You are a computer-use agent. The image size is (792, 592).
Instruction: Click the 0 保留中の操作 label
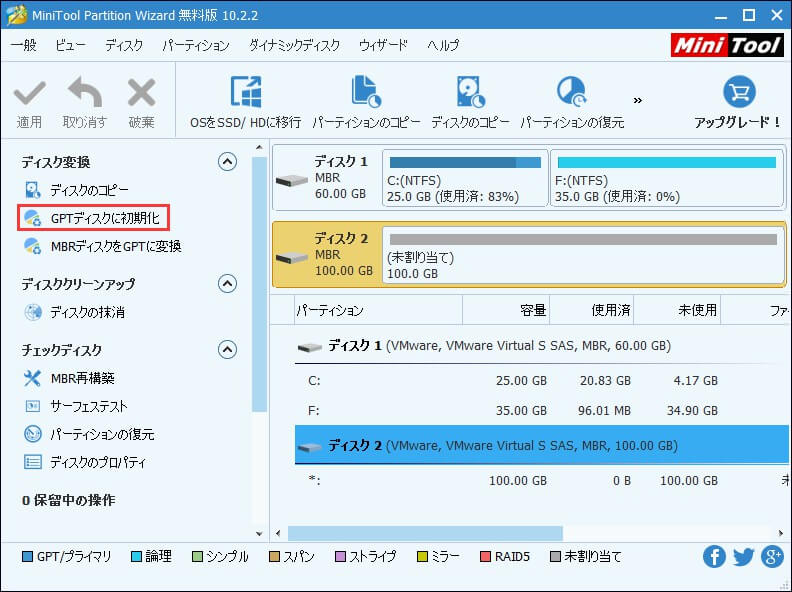tap(69, 500)
